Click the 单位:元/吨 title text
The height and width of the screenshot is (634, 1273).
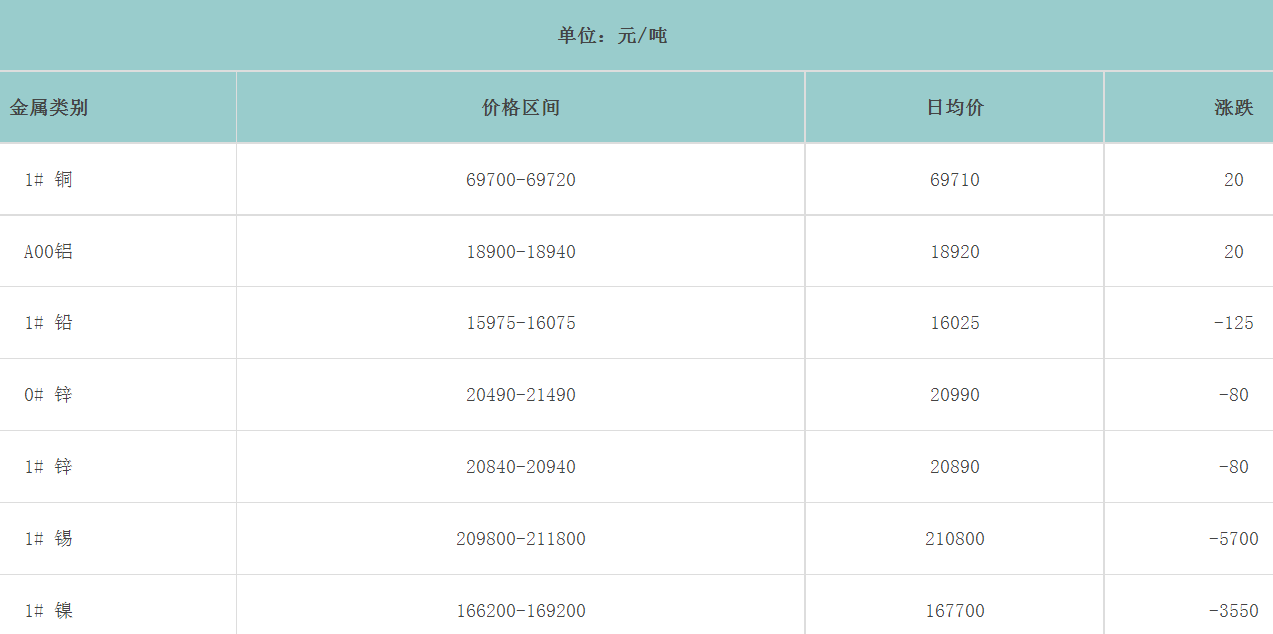tap(612, 36)
